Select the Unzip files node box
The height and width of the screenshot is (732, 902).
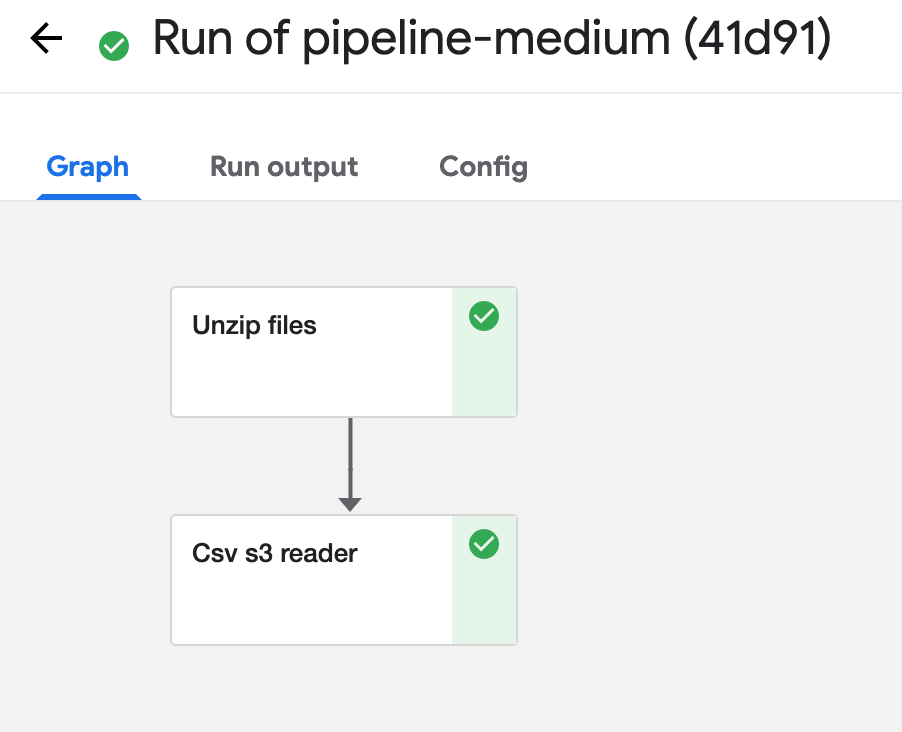click(x=344, y=352)
